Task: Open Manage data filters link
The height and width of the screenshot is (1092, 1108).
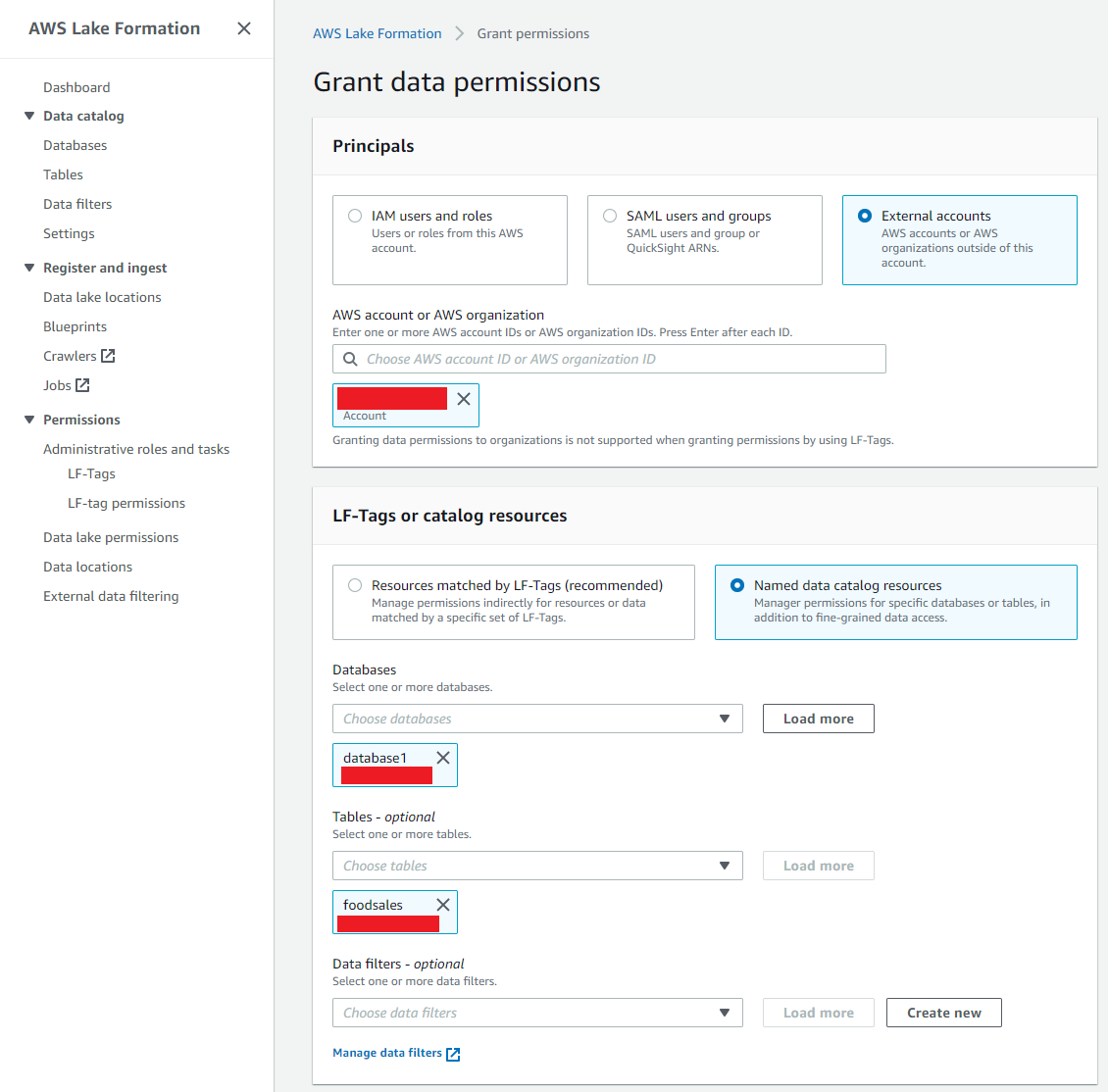Action: [x=387, y=1053]
